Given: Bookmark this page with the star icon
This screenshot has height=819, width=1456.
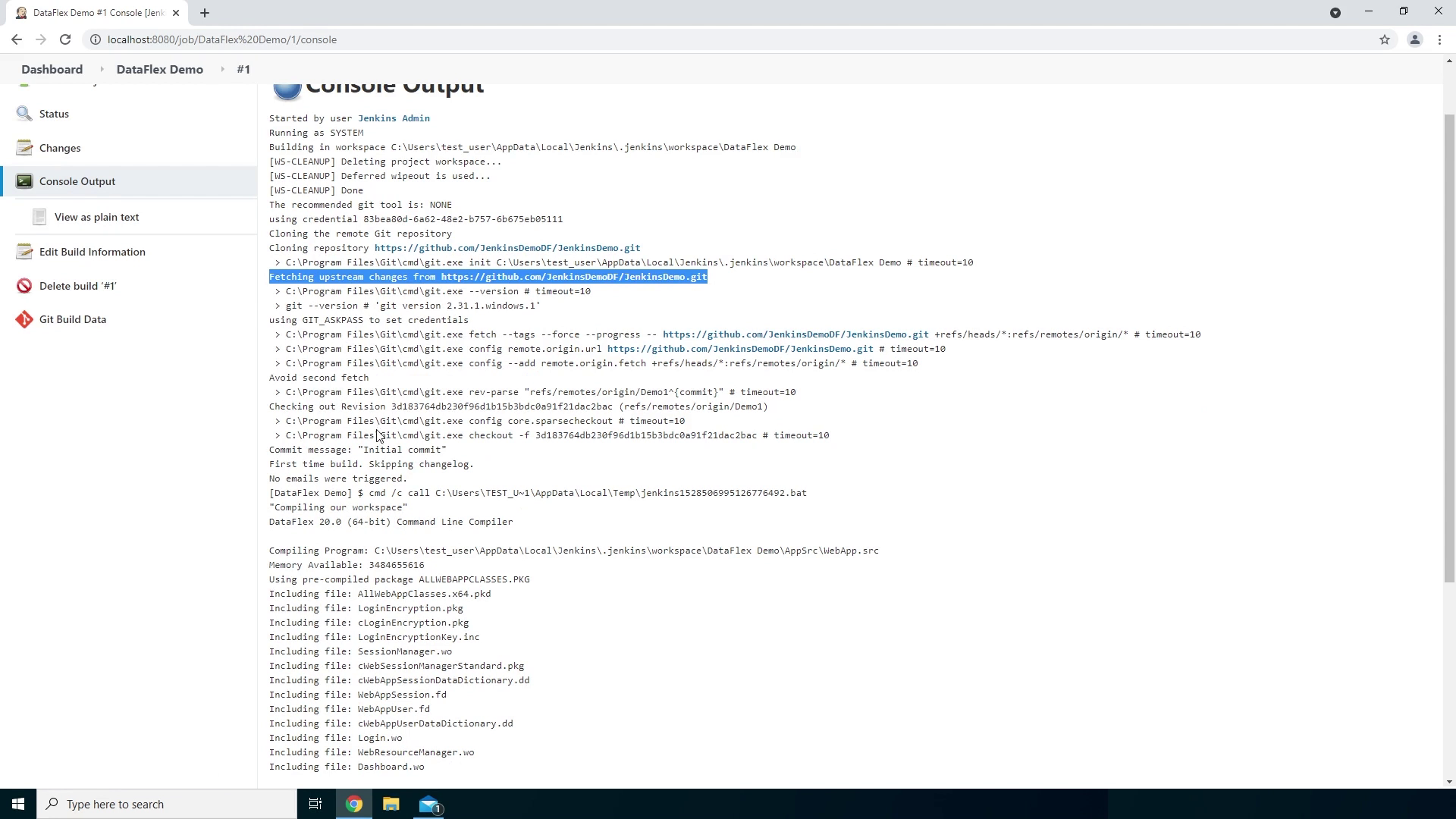Looking at the screenshot, I should point(1385,39).
